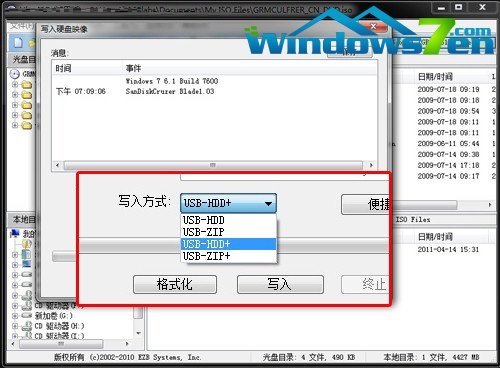Click the 时间 column header in message list

[x=63, y=69]
